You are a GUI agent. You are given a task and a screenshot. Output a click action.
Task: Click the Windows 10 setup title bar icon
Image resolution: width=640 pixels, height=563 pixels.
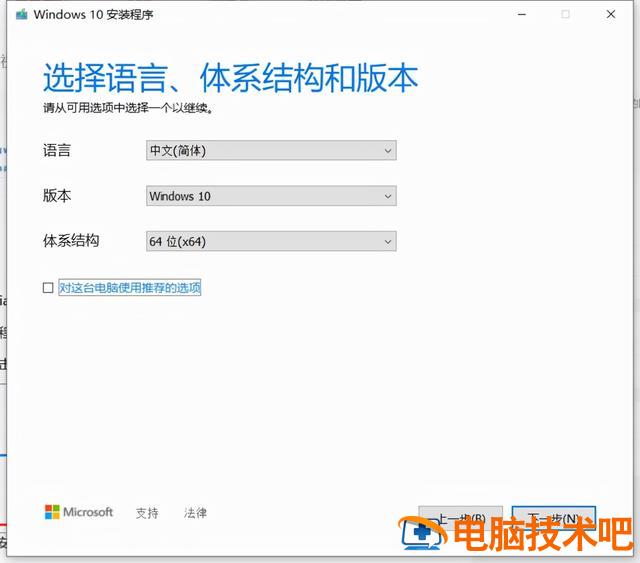coord(22,15)
